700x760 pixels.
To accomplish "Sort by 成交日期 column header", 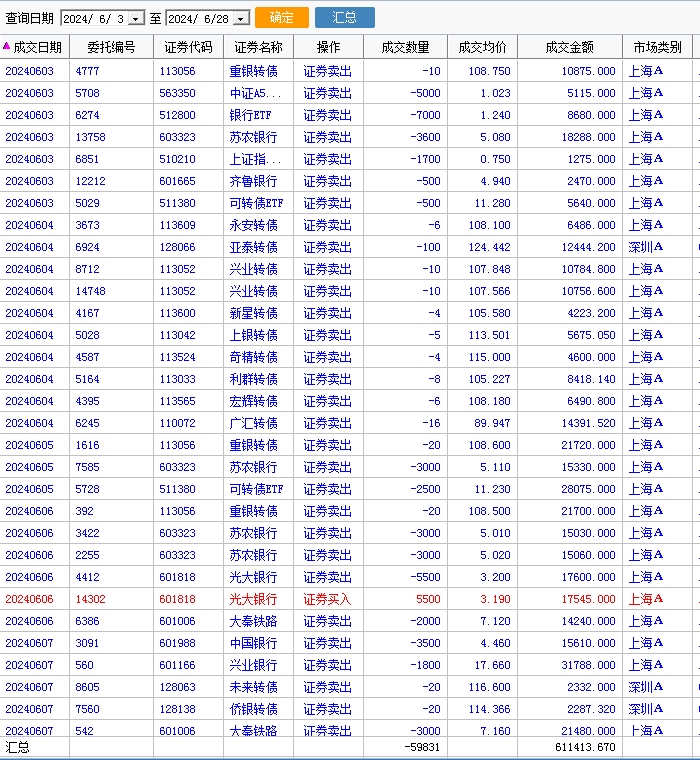I will coord(35,47).
